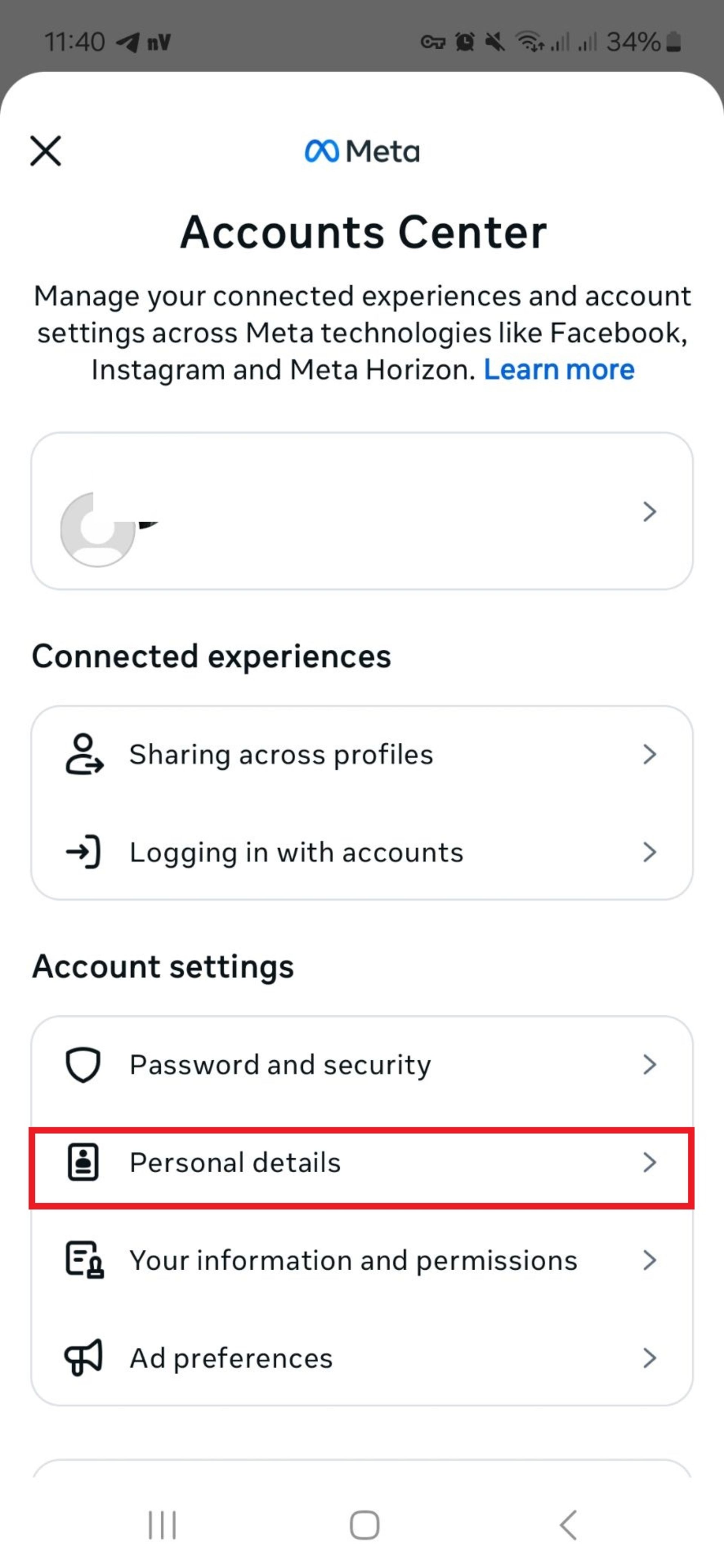
Task: Open Your information and permissions
Action: [x=362, y=1260]
